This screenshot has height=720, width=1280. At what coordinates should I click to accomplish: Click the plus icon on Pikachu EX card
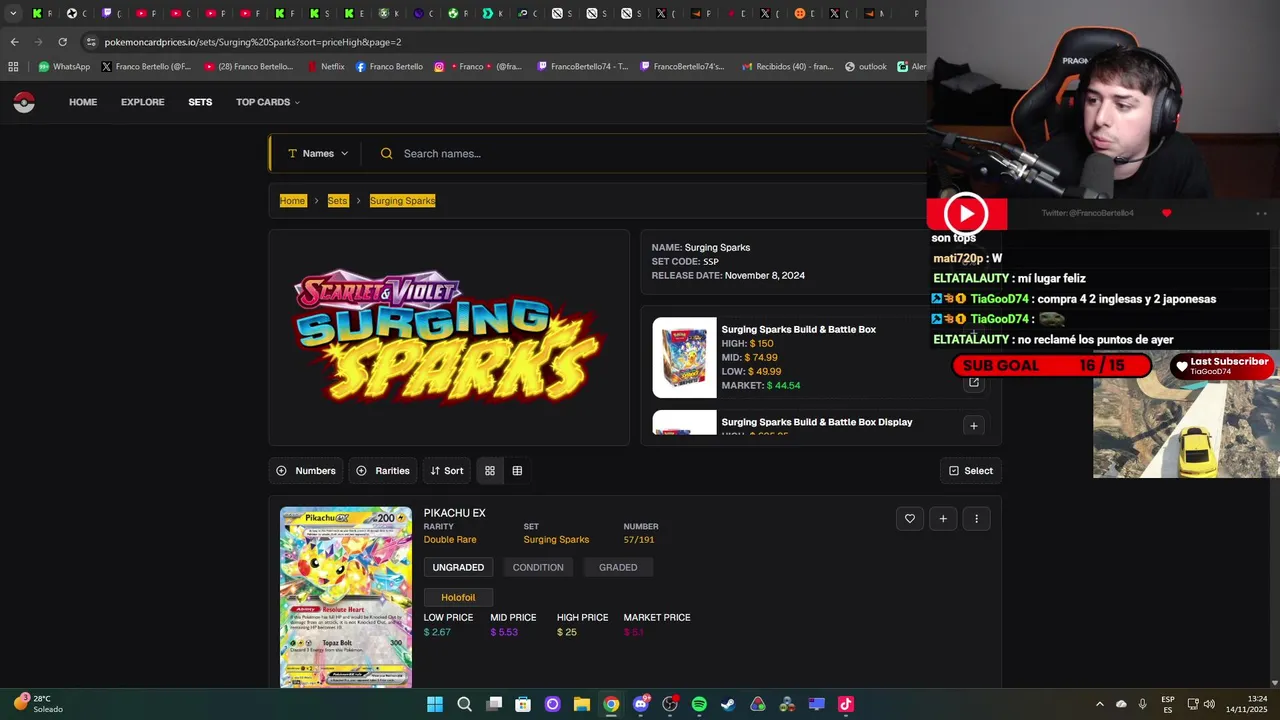click(x=943, y=518)
